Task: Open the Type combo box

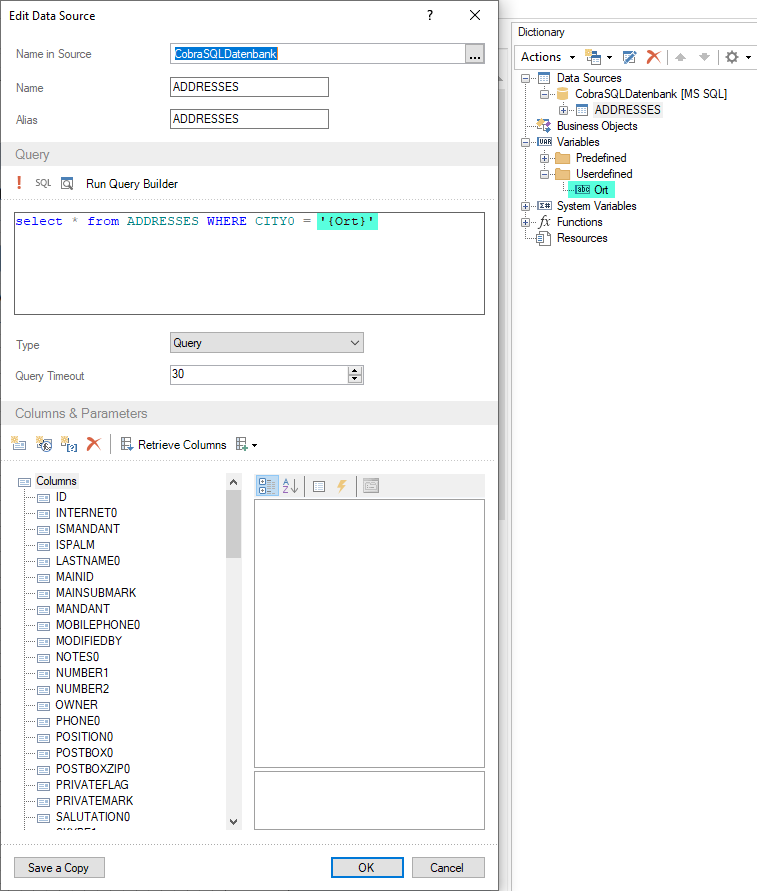Action: (x=267, y=343)
